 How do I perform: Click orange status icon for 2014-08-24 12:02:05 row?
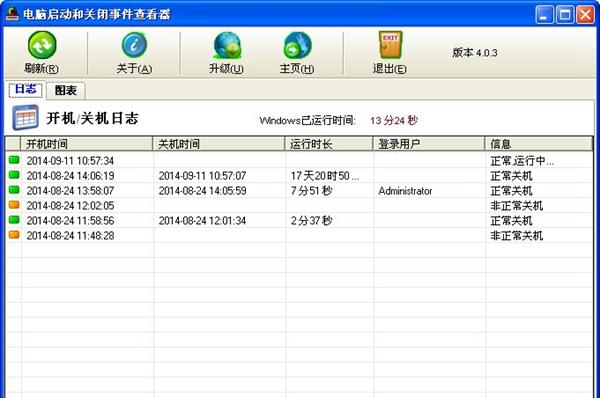14,205
